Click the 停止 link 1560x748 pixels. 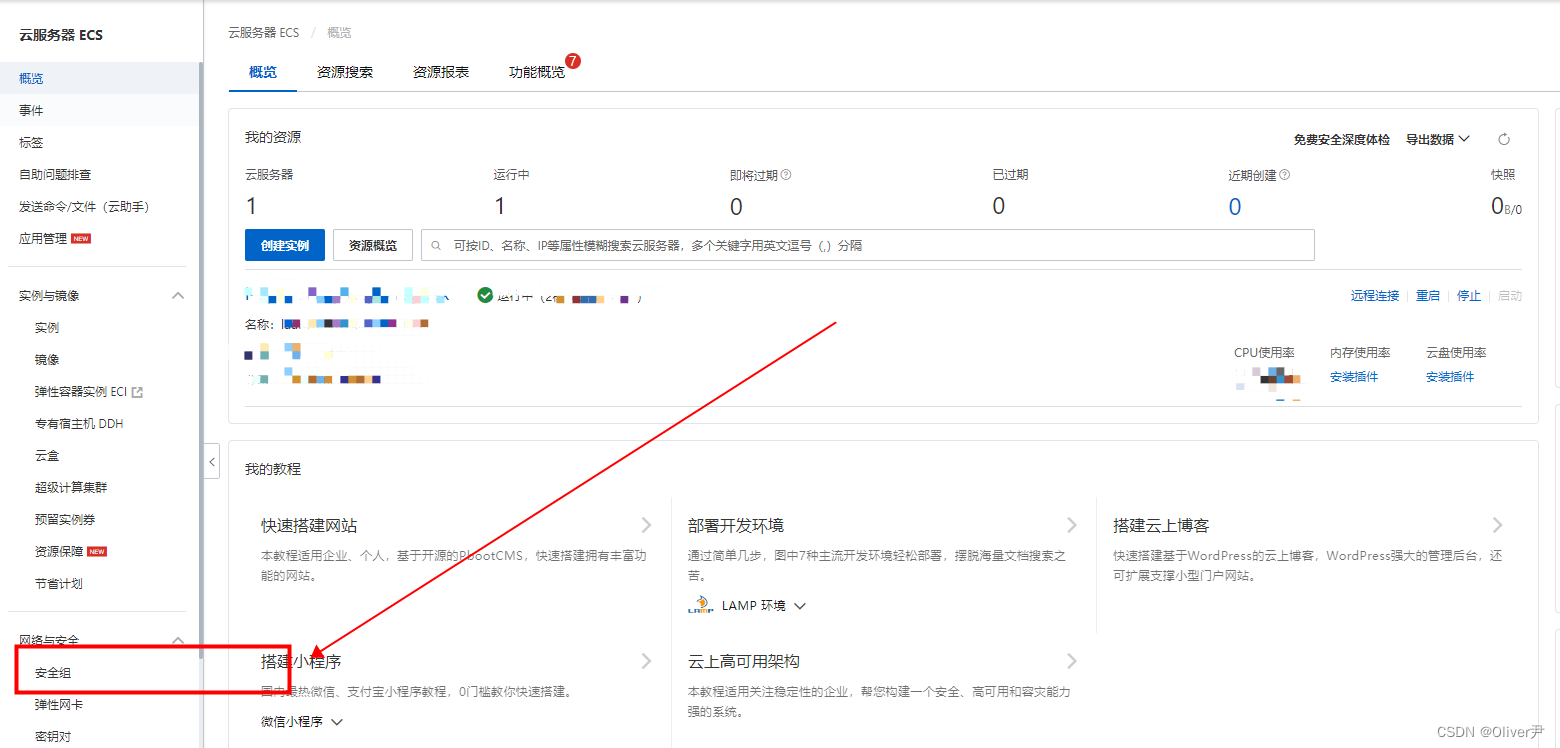click(1469, 296)
